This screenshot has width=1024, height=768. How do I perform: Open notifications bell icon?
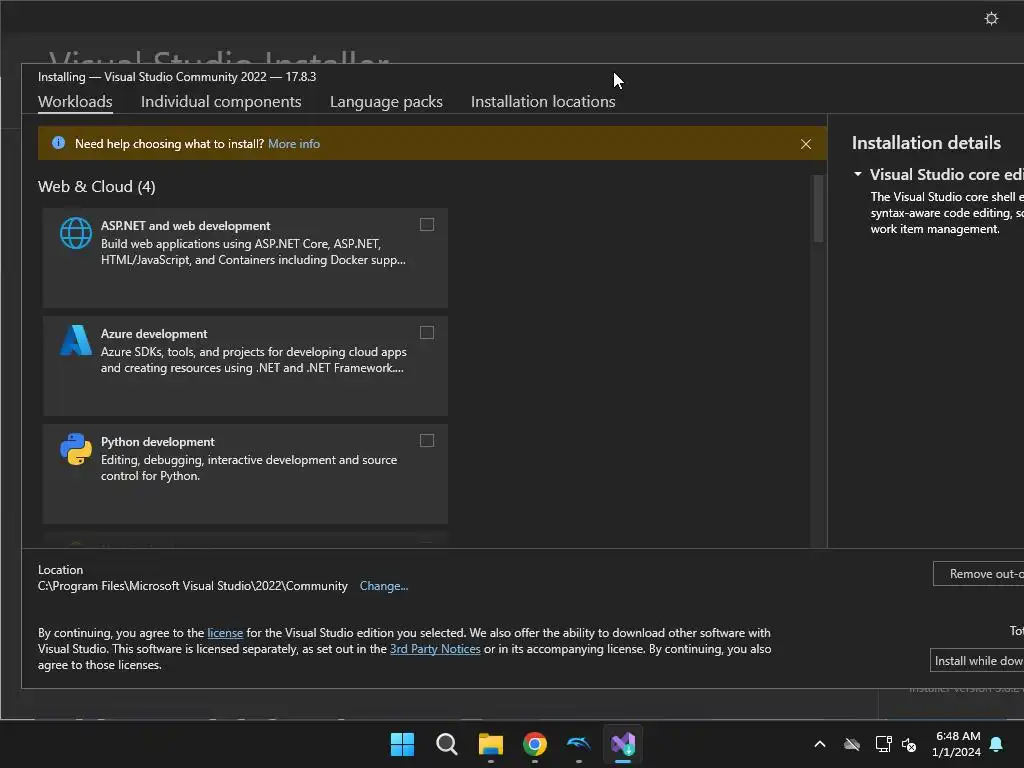[996, 744]
